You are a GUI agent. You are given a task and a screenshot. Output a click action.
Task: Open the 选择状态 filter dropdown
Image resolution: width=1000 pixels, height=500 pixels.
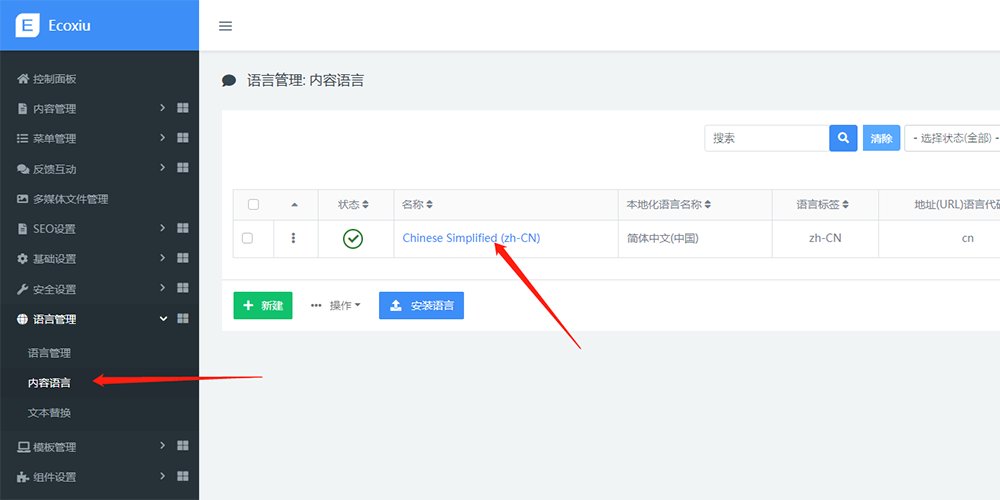point(952,138)
